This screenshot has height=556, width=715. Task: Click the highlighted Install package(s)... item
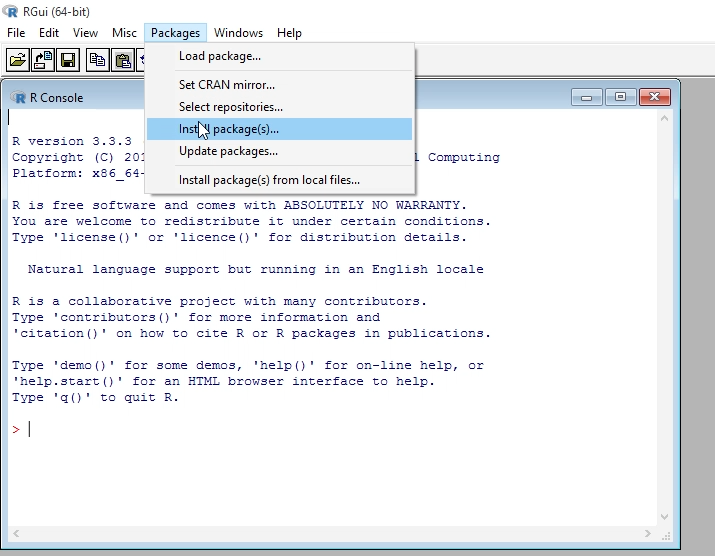(x=279, y=129)
